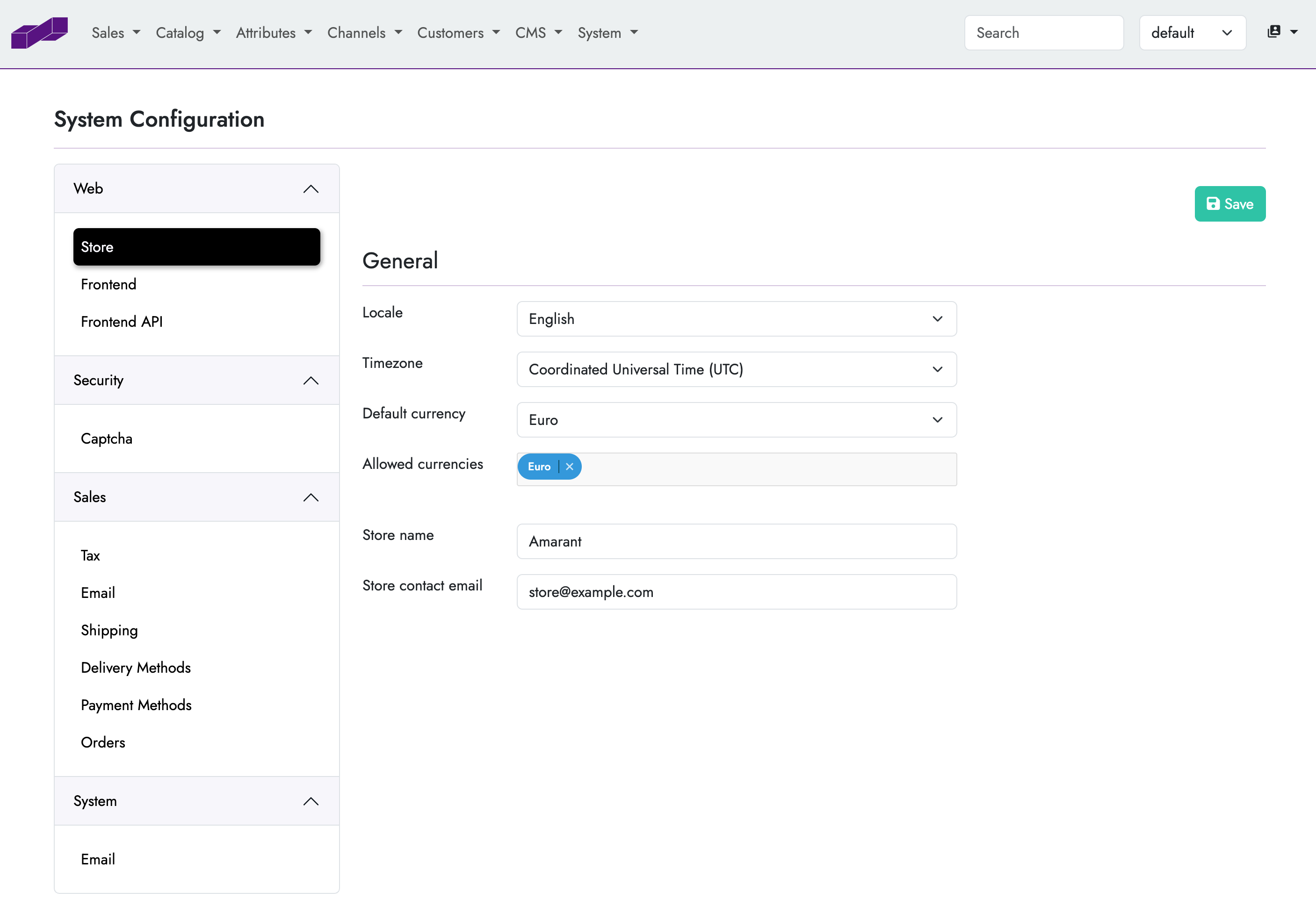Open the default channel selector
The width and height of the screenshot is (1316, 906).
pos(1192,33)
